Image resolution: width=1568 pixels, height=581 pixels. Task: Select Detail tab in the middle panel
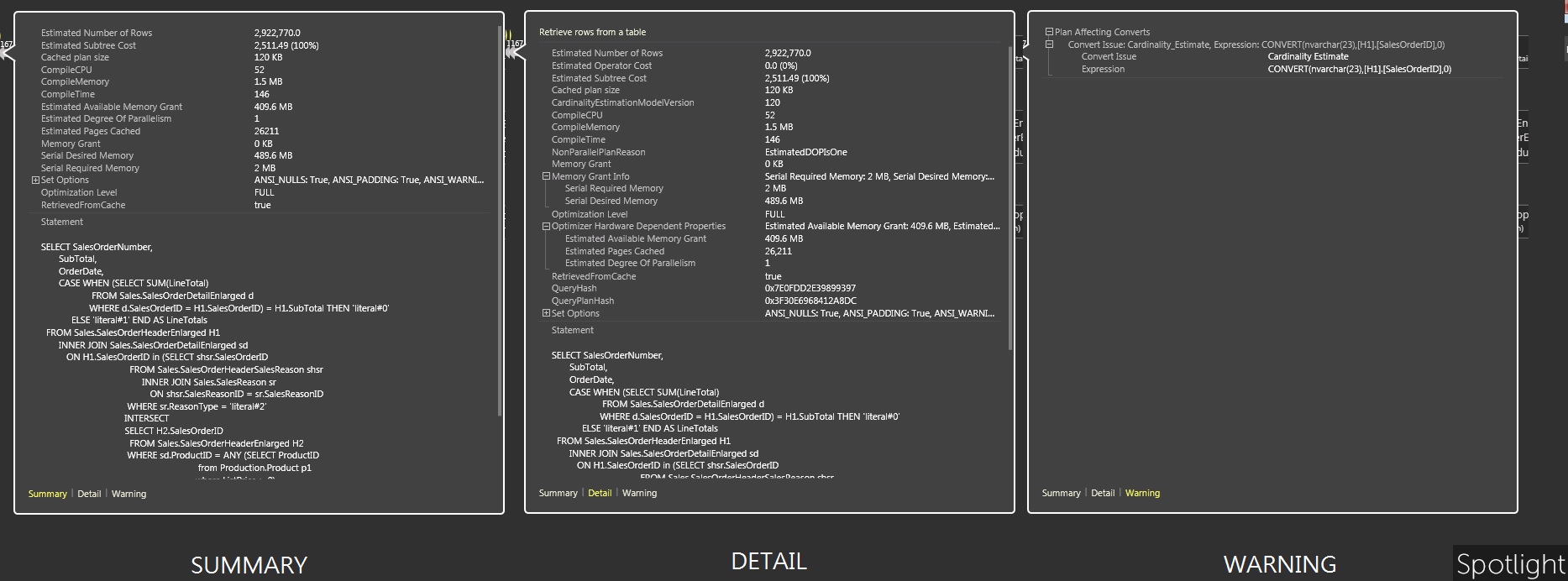tap(600, 493)
